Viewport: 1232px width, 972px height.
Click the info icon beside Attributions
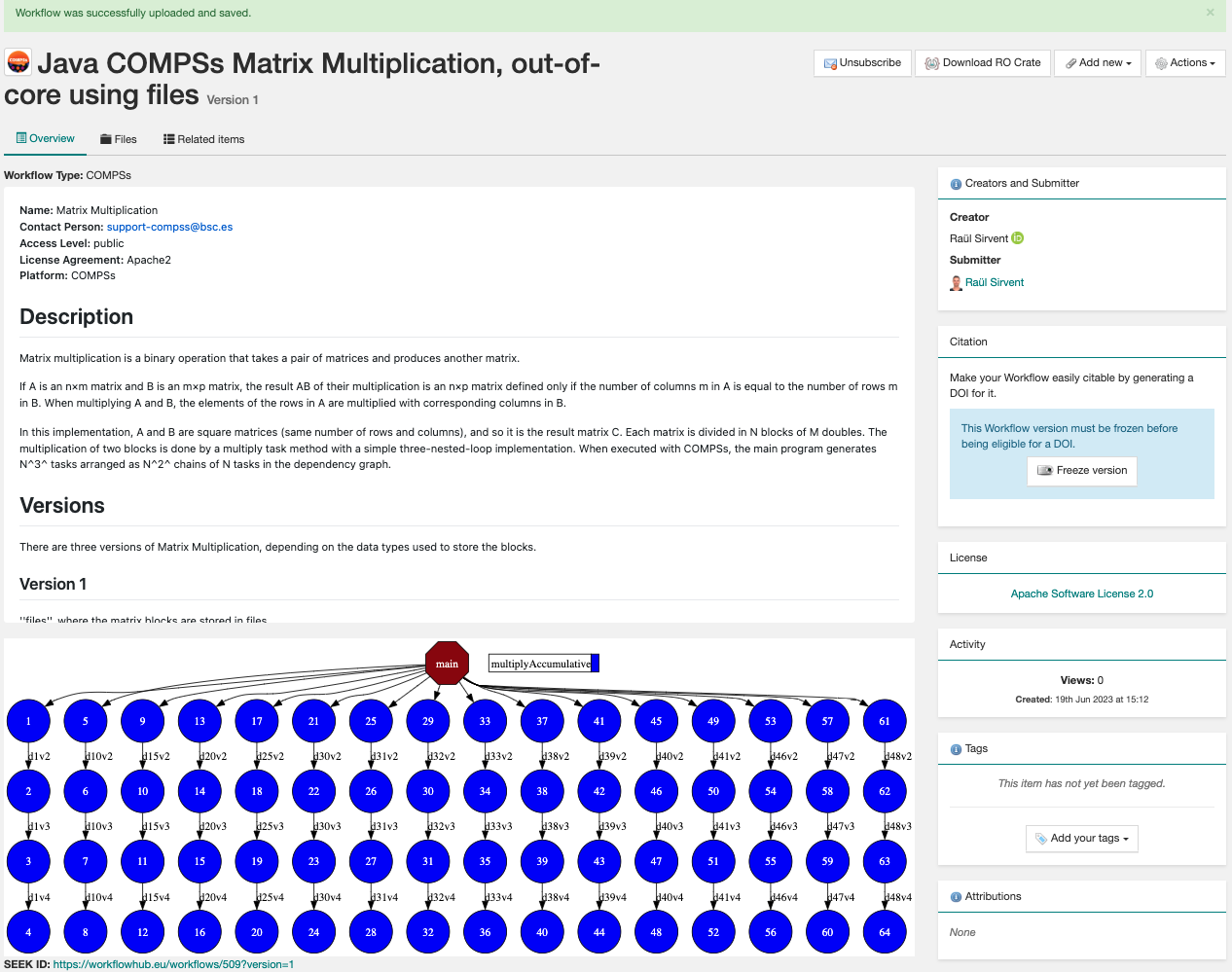956,897
